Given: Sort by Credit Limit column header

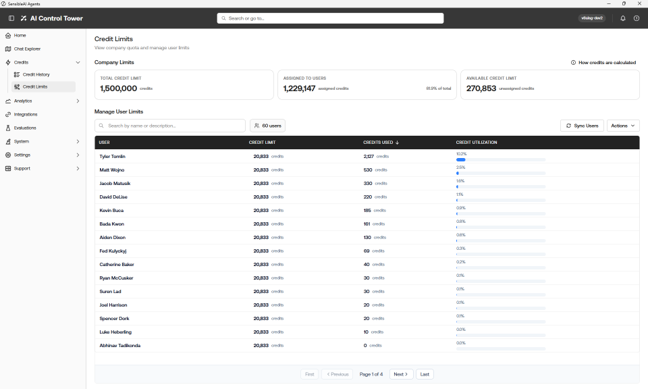Looking at the screenshot, I should pyautogui.click(x=262, y=143).
